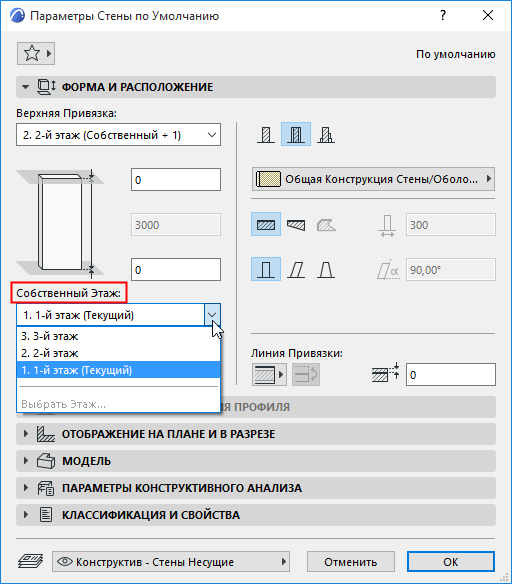This screenshot has width=512, height=584.
Task: Toggle the layer visibility eye icon
Action: point(65,561)
